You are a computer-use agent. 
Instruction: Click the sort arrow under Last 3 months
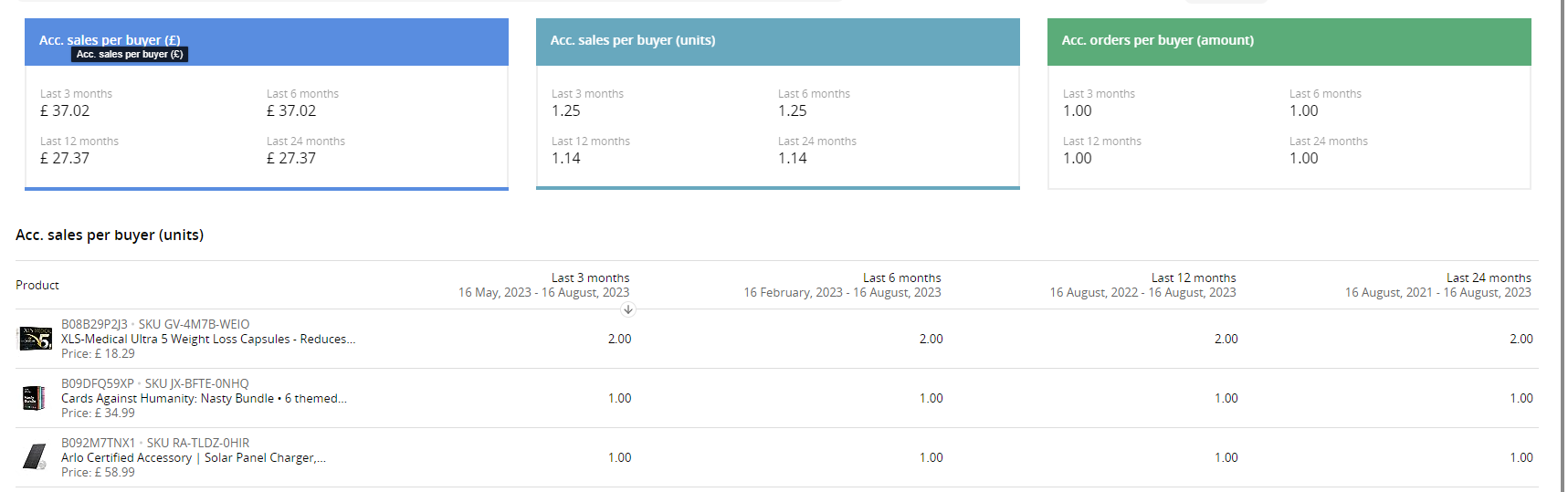pos(628,309)
